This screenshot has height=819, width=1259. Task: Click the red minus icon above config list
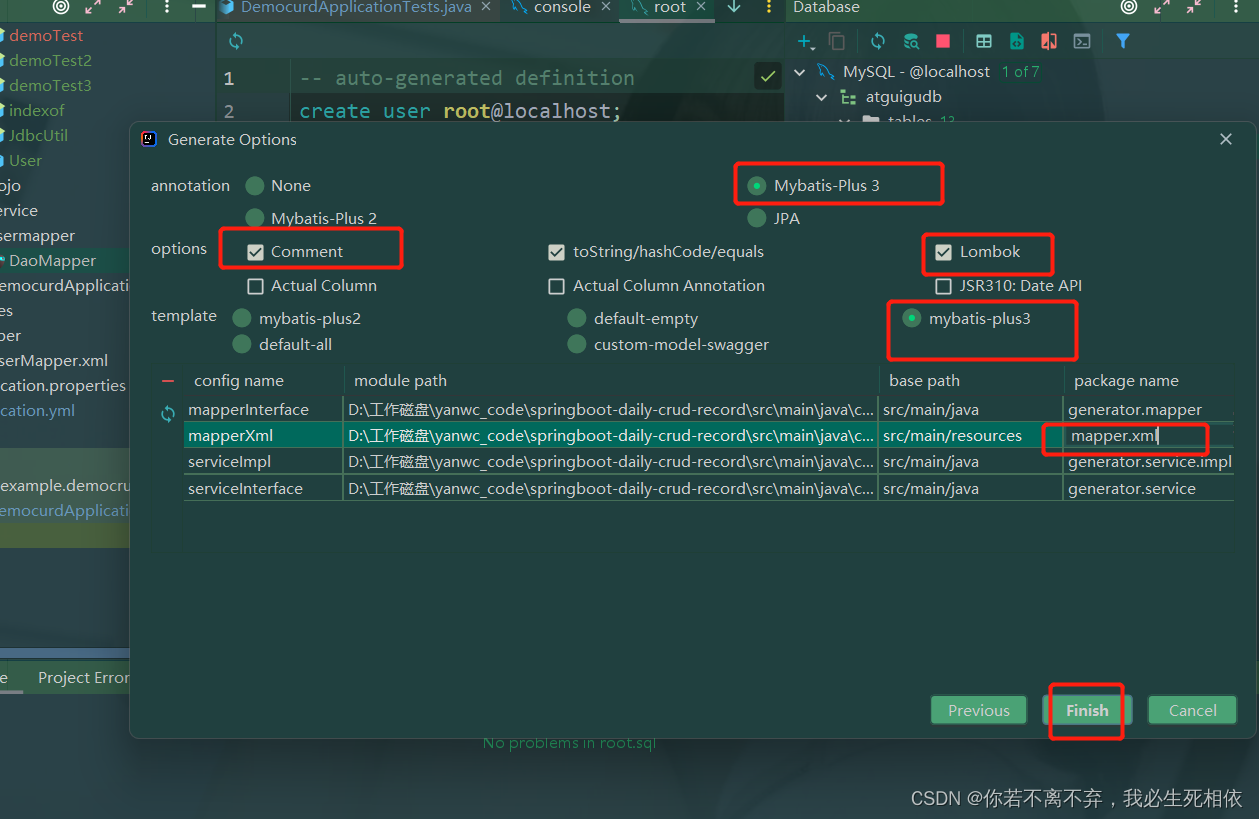[168, 381]
